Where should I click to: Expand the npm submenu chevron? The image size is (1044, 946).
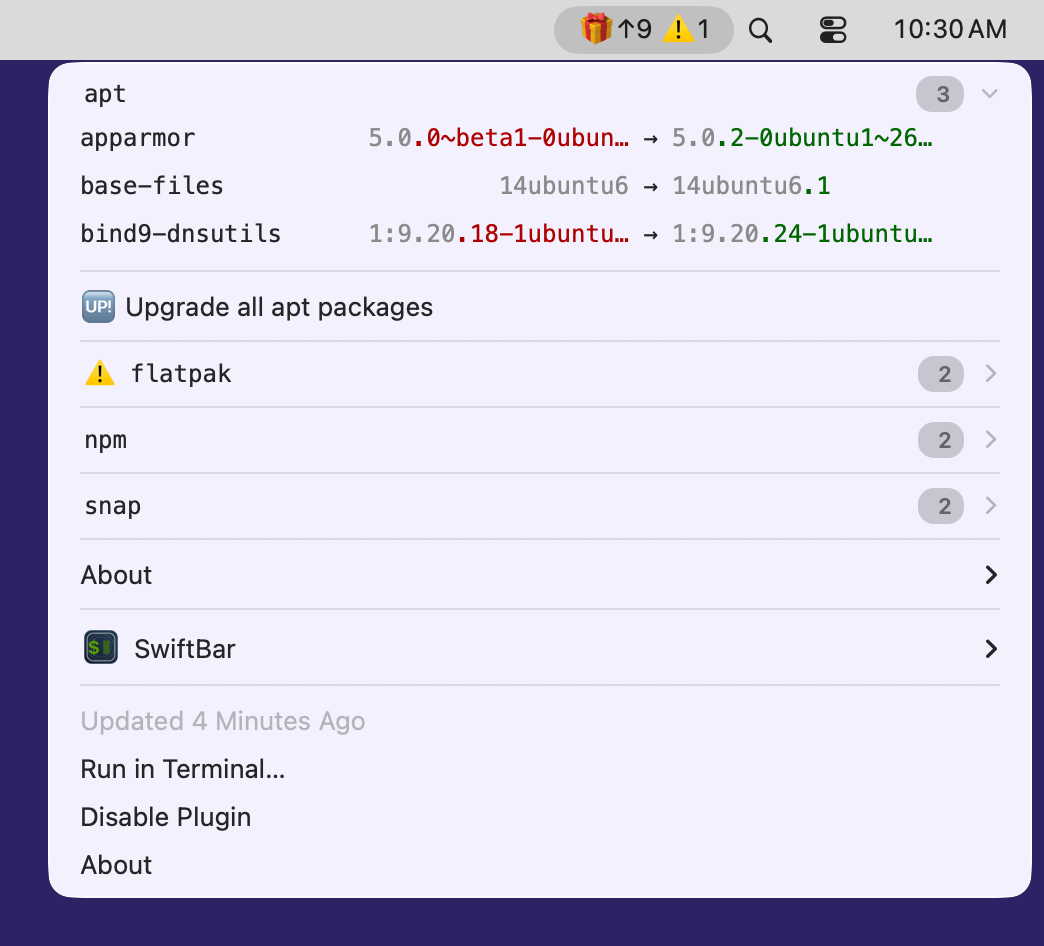click(991, 439)
